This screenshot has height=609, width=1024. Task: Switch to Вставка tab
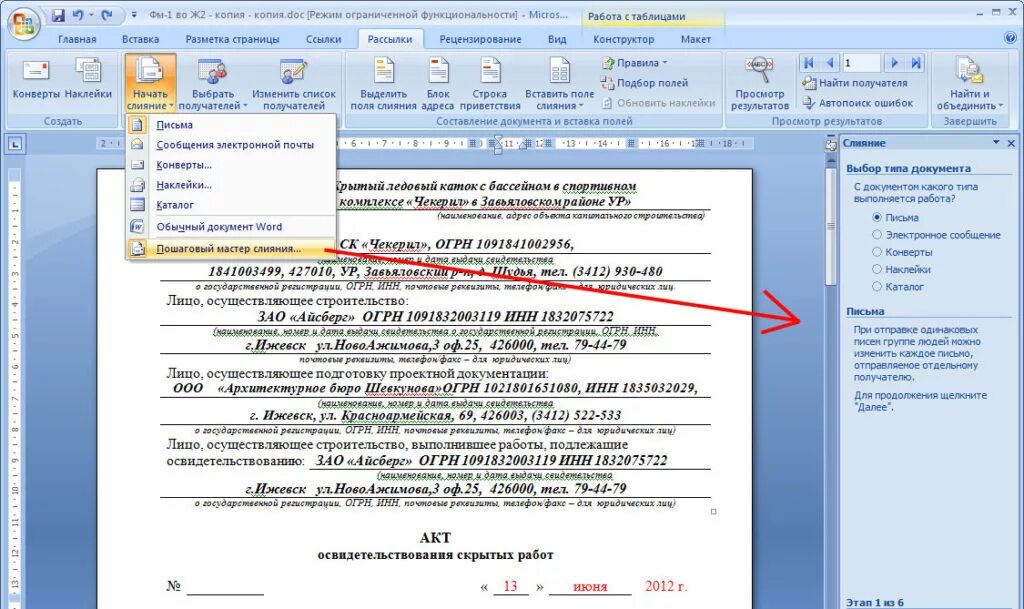tap(140, 39)
